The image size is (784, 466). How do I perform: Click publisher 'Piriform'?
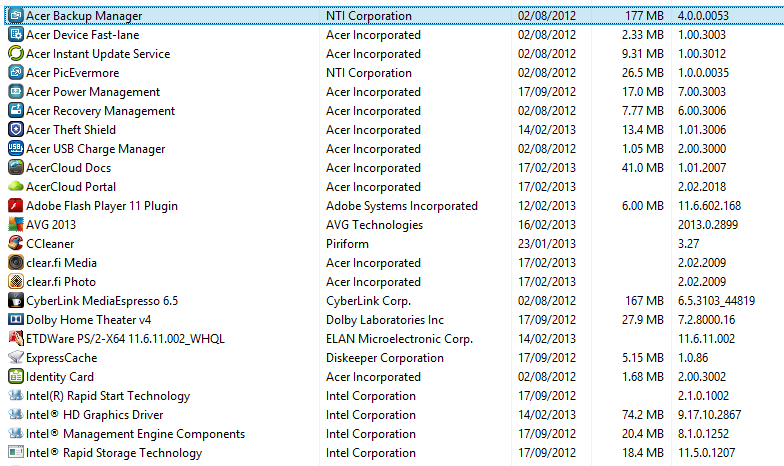(348, 244)
